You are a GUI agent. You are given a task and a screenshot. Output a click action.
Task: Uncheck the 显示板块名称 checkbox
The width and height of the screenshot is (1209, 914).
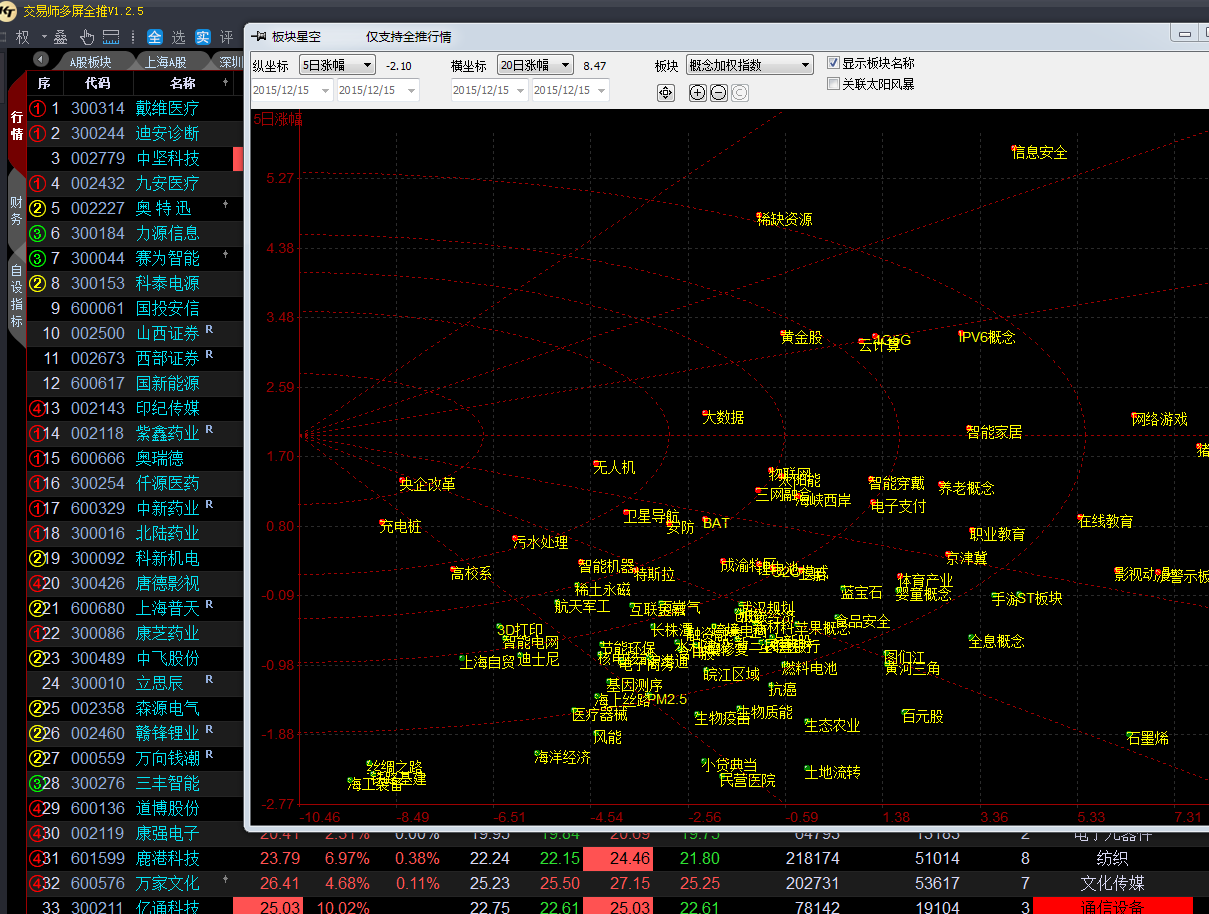click(834, 64)
